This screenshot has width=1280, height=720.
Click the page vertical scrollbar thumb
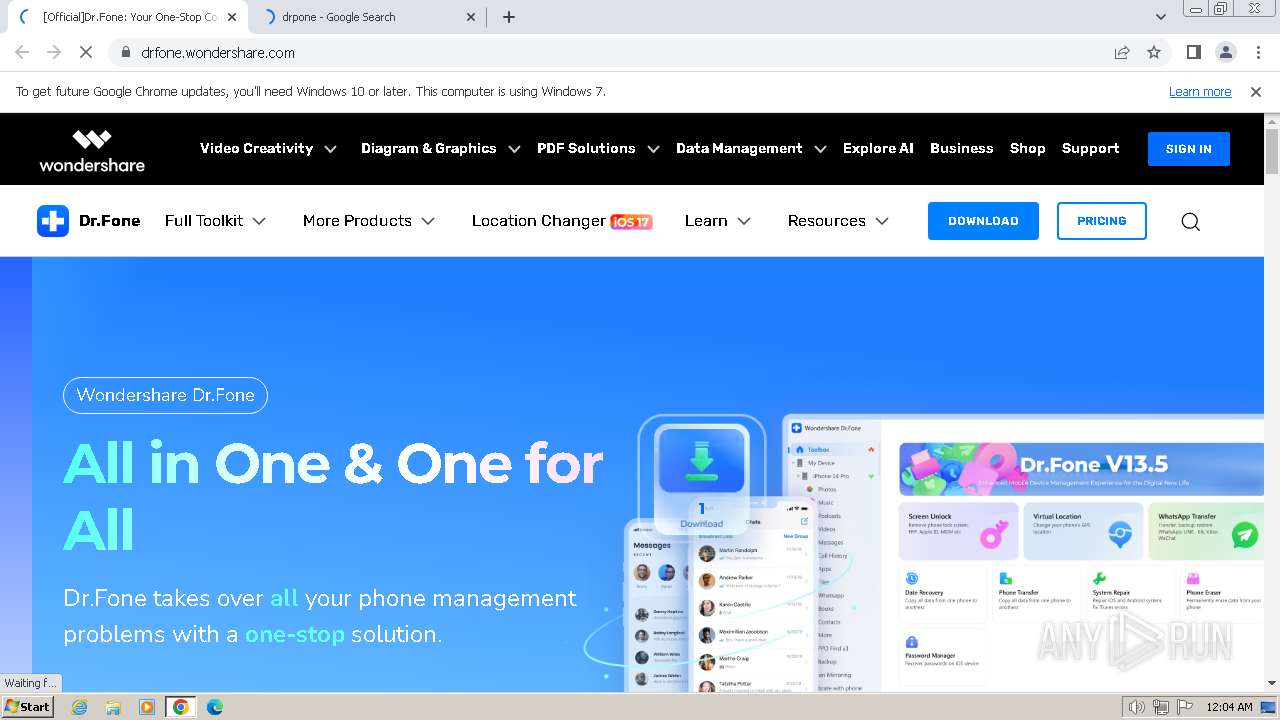click(x=1272, y=150)
